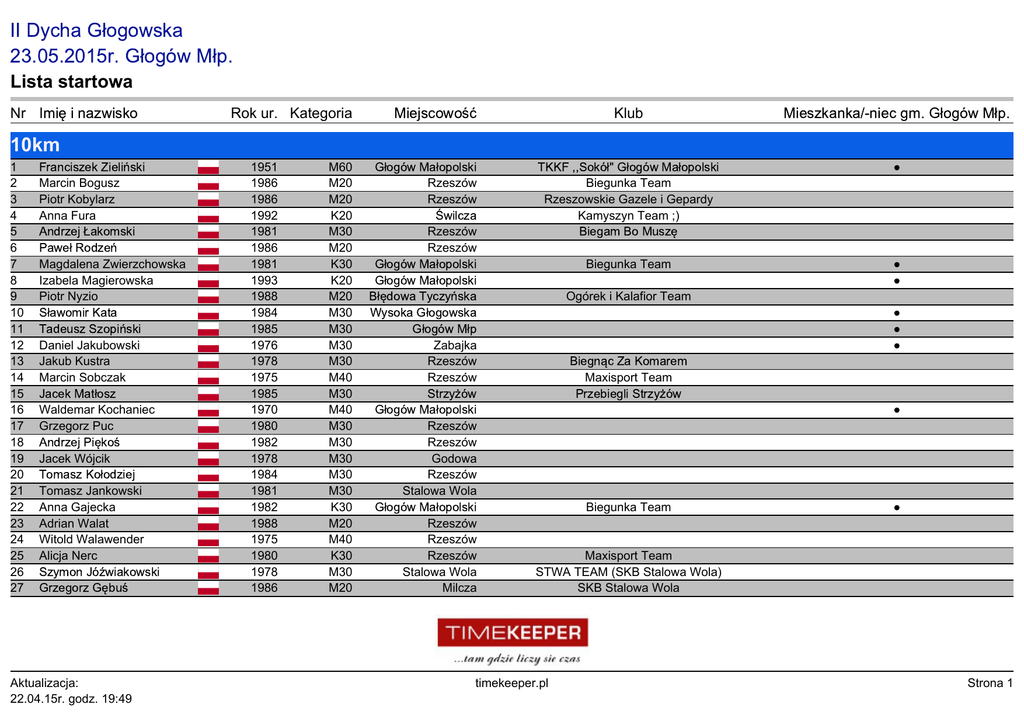Click the flag icon for Waldemar Kochaniec
Screen dimensions: 1024x725
coord(208,410)
